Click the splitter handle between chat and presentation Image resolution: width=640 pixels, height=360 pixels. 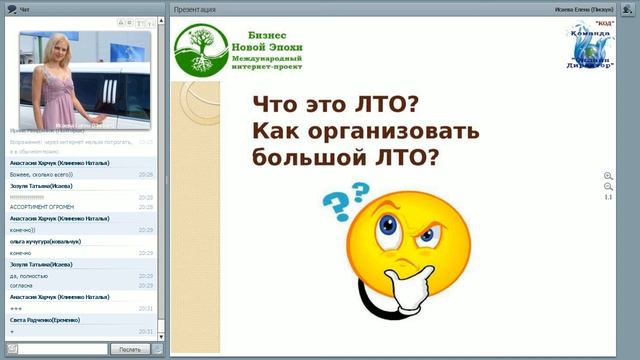(x=167, y=180)
